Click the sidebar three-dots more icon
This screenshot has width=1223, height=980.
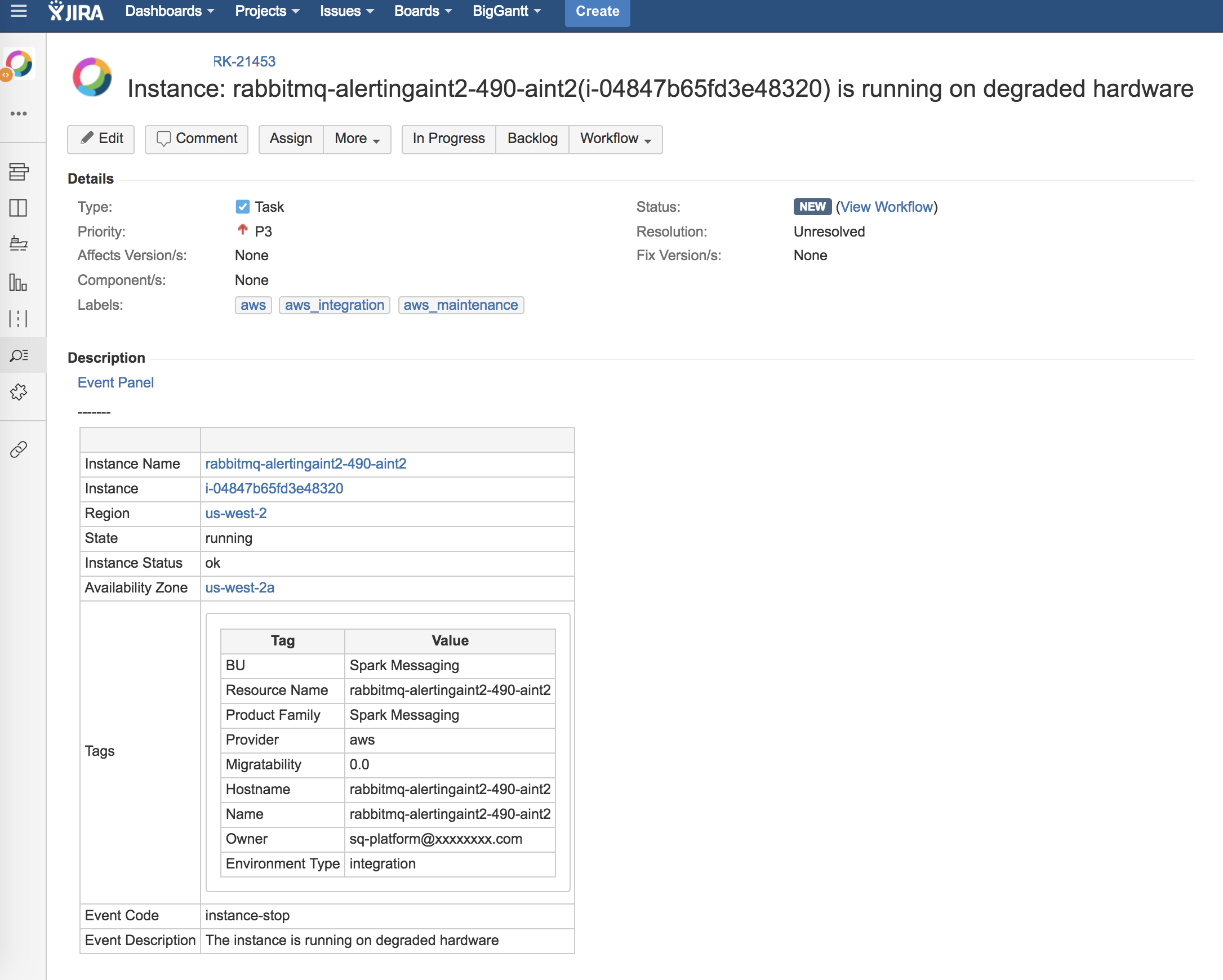pyautogui.click(x=19, y=113)
